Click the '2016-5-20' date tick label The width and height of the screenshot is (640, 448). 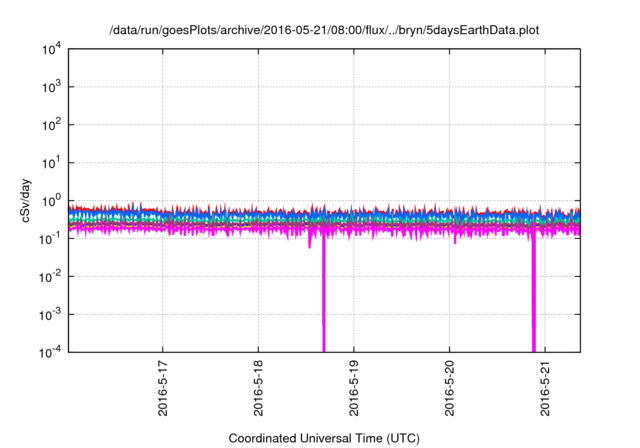pos(449,388)
